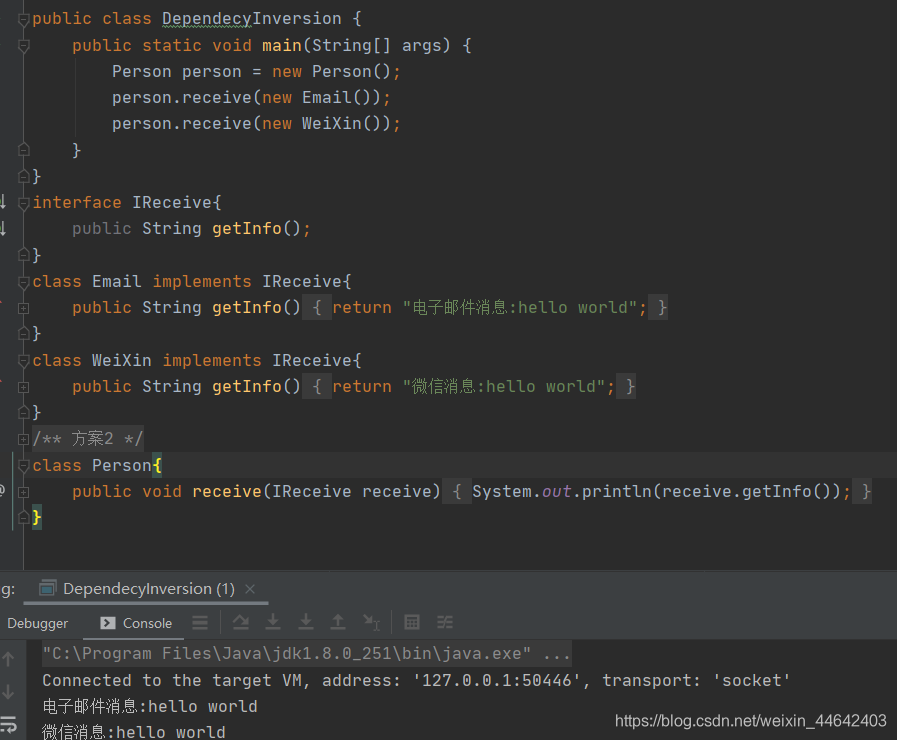This screenshot has width=897, height=740.
Task: Close the DependecyInversion (1) debug tab
Action: (250, 588)
